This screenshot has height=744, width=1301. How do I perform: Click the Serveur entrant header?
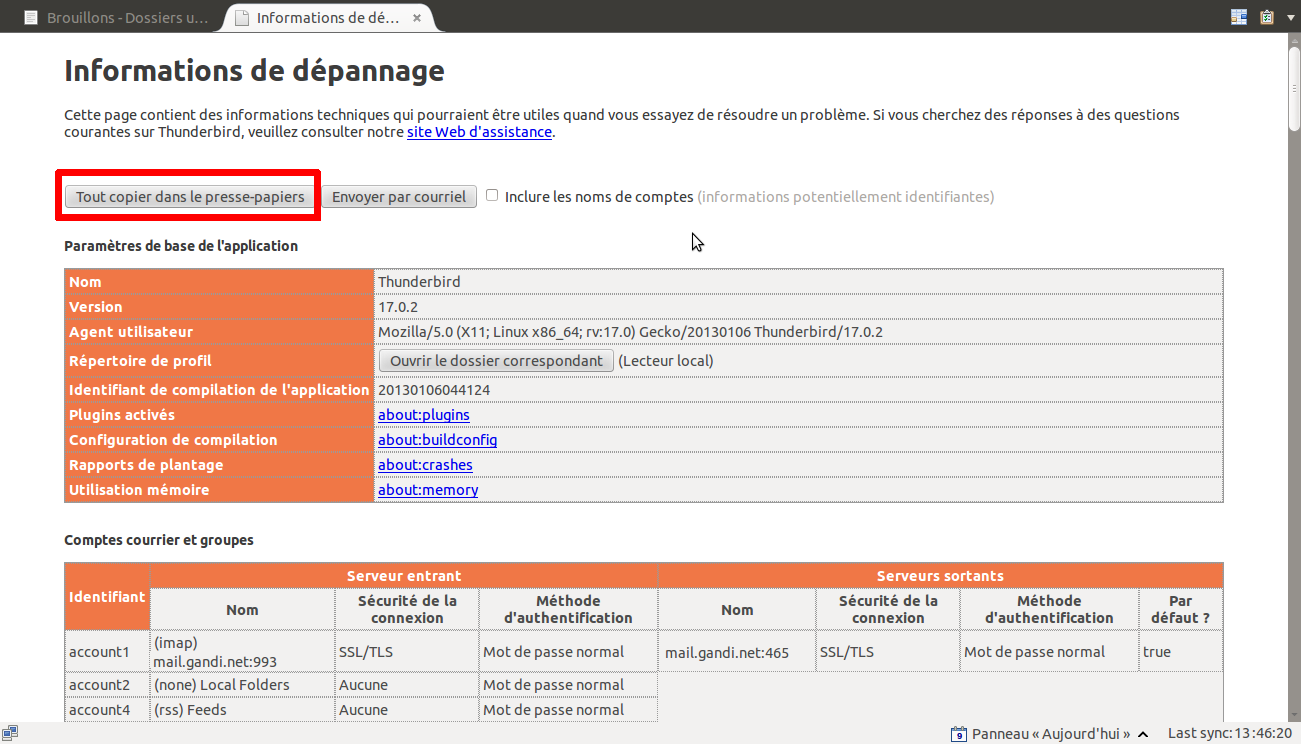404,576
